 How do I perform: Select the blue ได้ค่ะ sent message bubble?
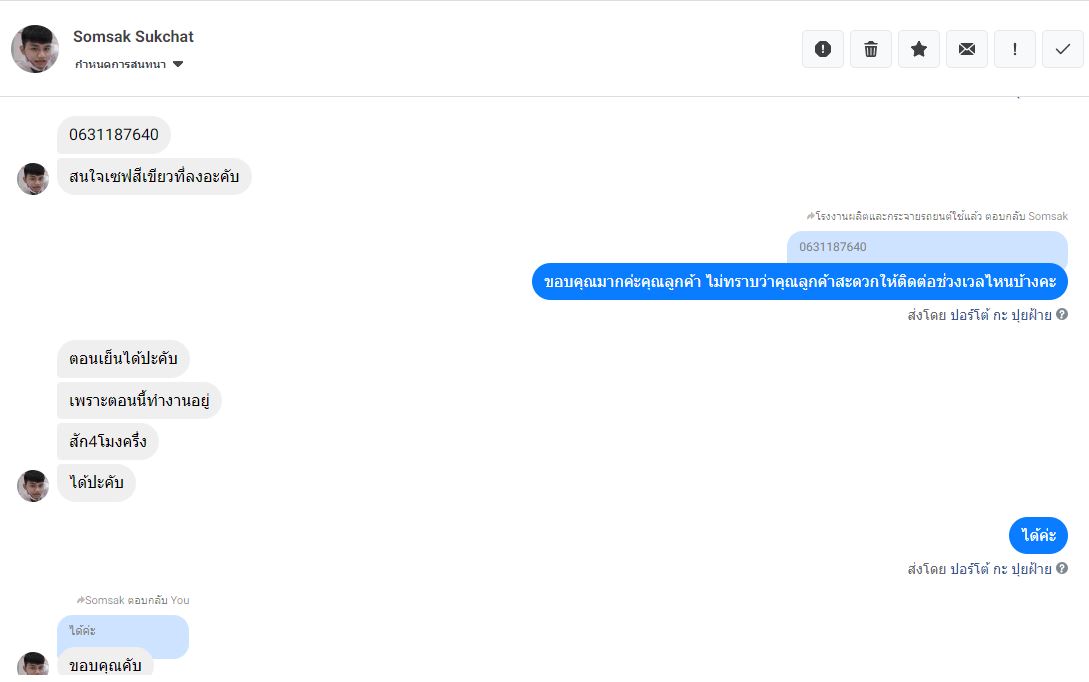(x=1038, y=535)
